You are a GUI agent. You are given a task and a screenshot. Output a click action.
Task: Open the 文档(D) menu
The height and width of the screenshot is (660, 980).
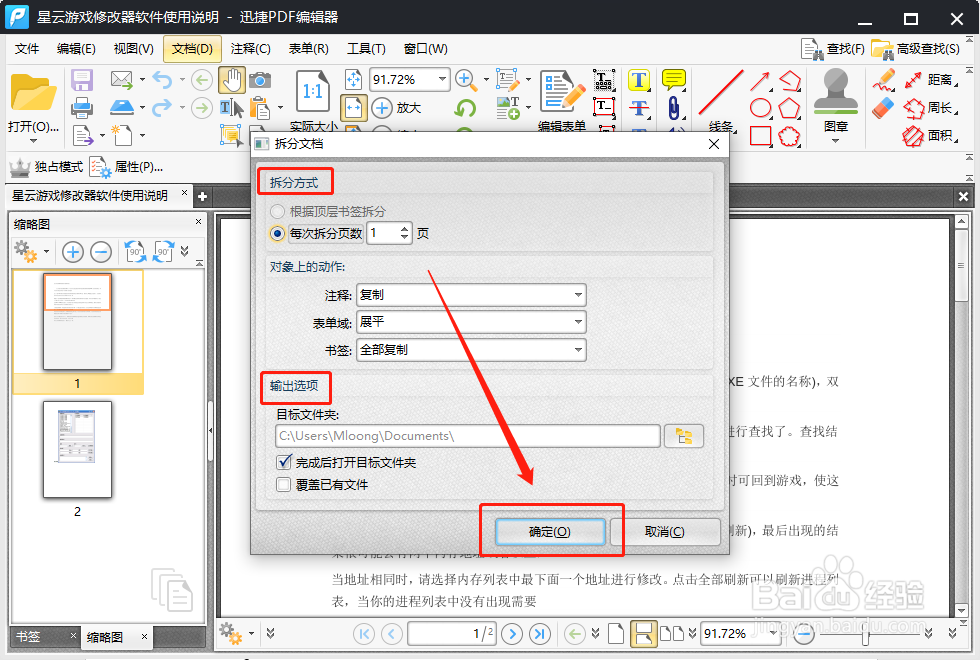pos(191,48)
